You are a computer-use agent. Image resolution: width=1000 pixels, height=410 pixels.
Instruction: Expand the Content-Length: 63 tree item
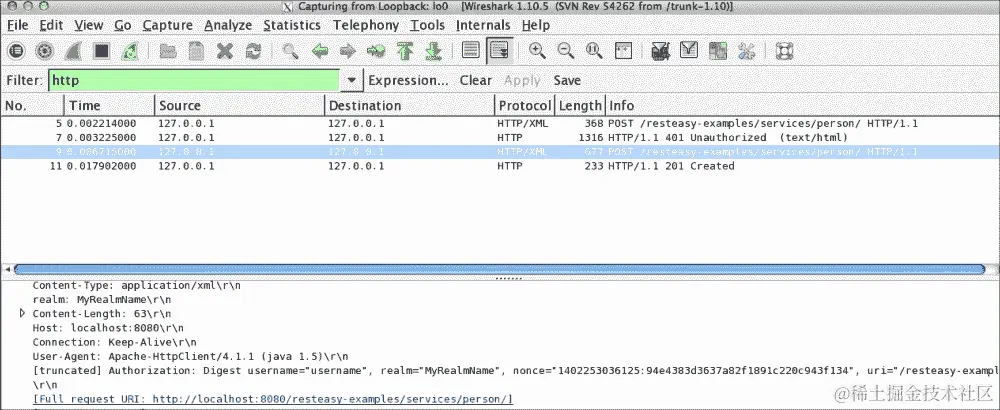[x=23, y=313]
